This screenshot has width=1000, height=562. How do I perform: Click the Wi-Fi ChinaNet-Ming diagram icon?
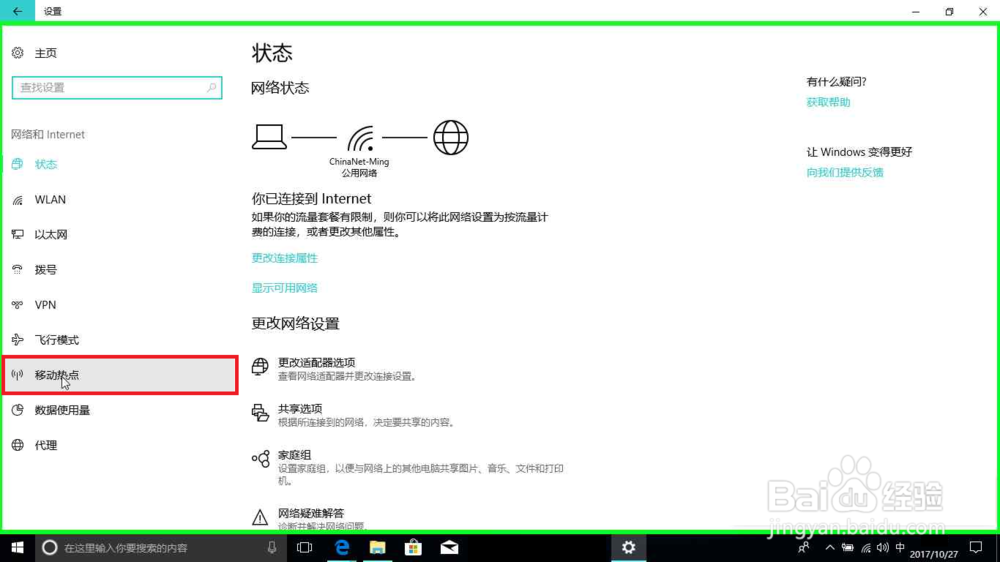361,138
